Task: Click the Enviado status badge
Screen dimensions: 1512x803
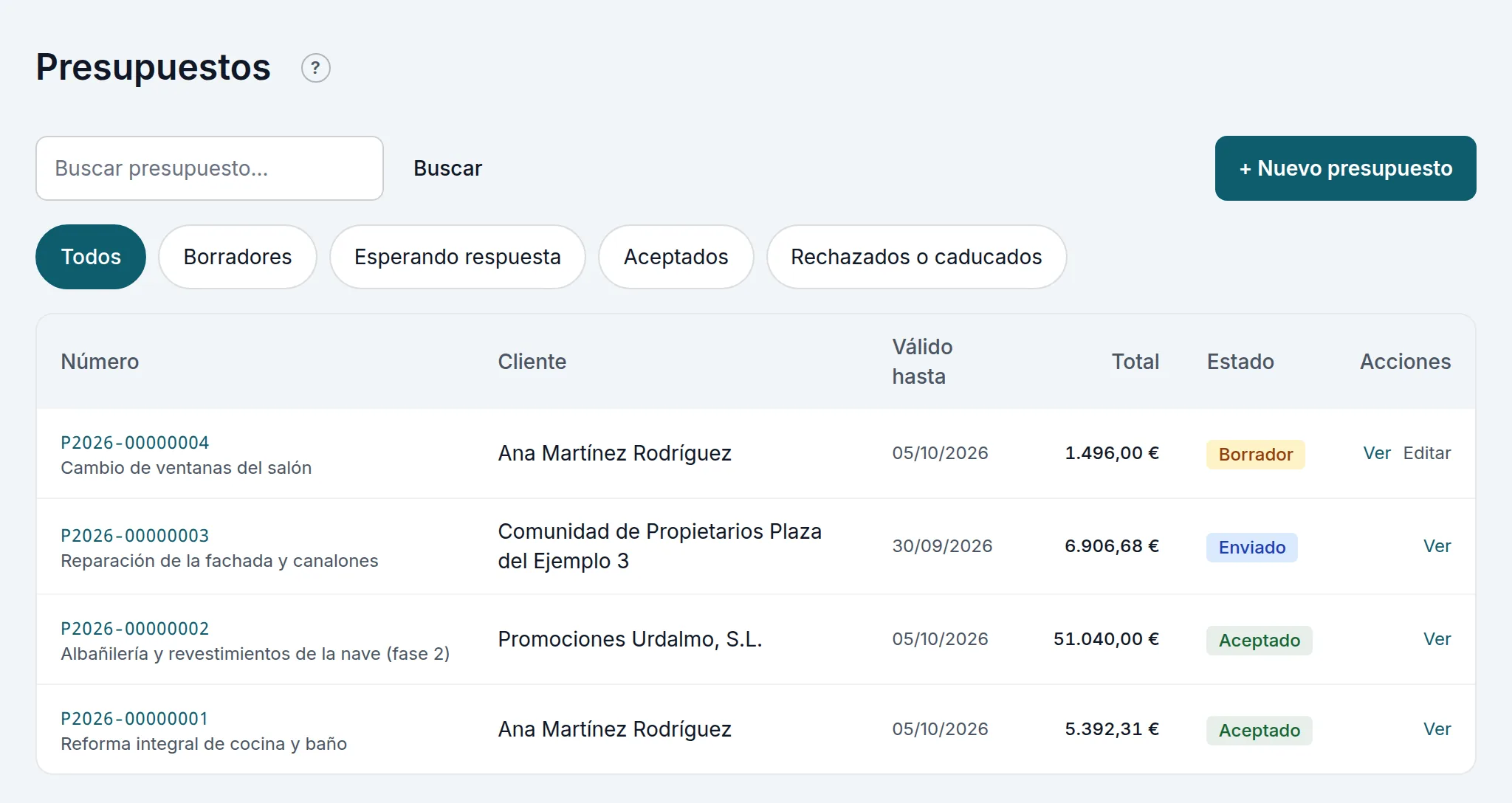Action: (x=1251, y=548)
